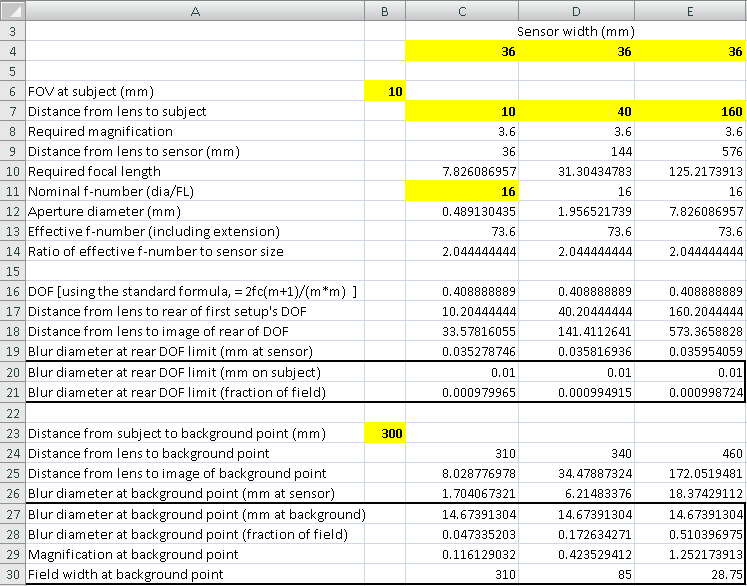
Task: Click the 'Sensor width (mm)' heading cell
Action: tap(576, 31)
